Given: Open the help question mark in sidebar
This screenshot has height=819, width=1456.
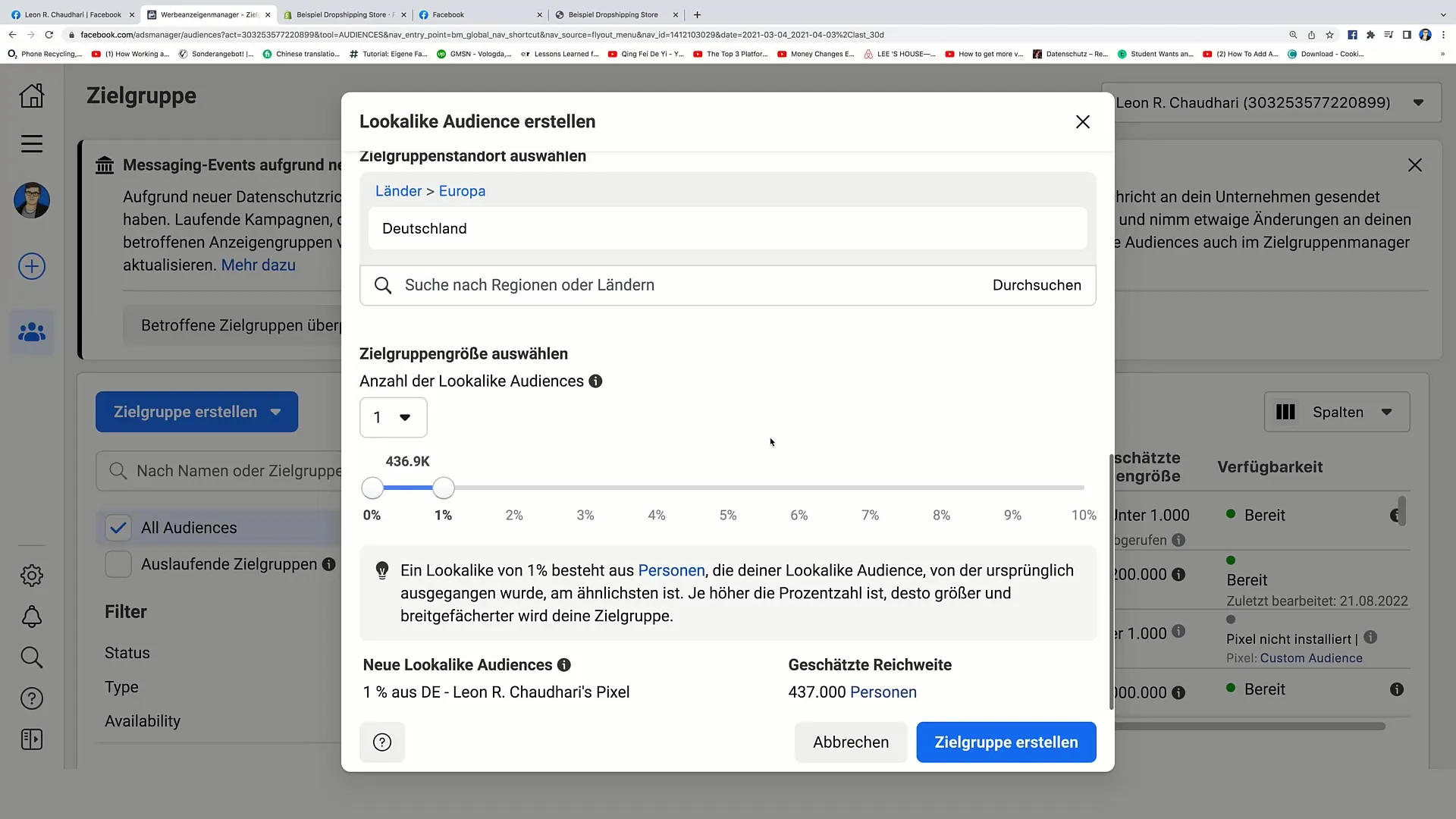Looking at the screenshot, I should tap(32, 698).
